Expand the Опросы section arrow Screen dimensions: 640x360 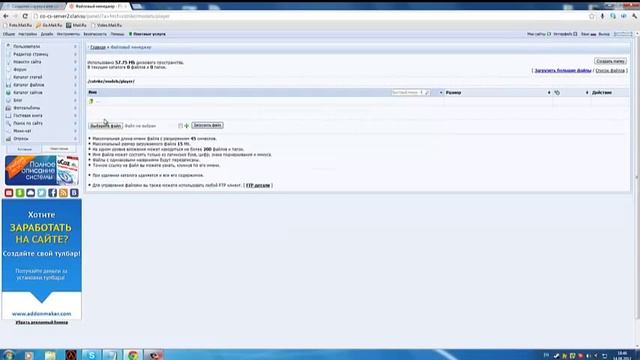(76, 138)
